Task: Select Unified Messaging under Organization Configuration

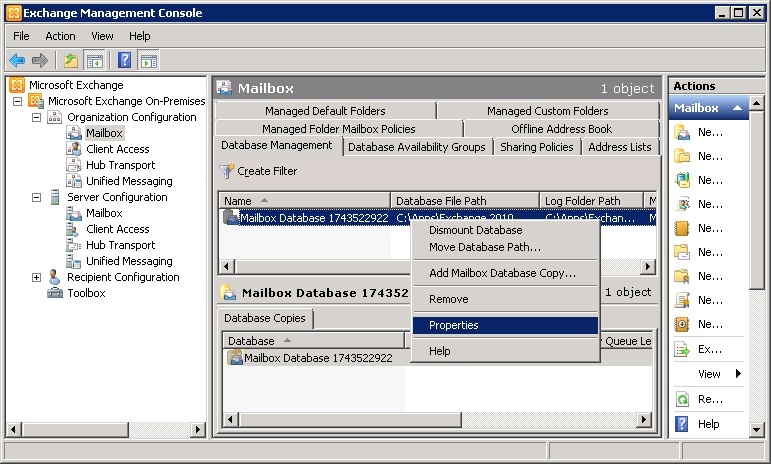Action: [x=129, y=181]
